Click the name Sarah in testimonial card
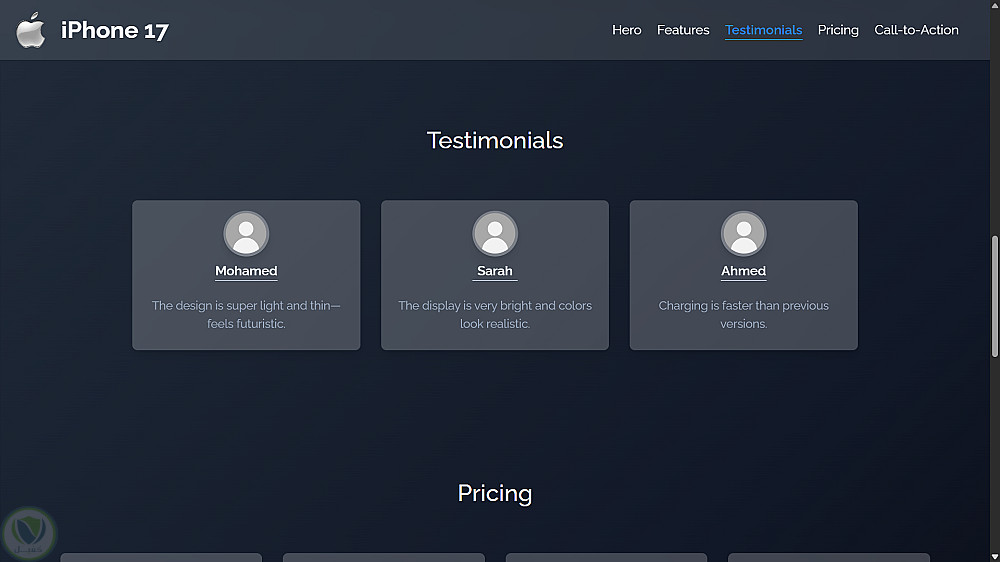This screenshot has height=562, width=1000. [495, 271]
